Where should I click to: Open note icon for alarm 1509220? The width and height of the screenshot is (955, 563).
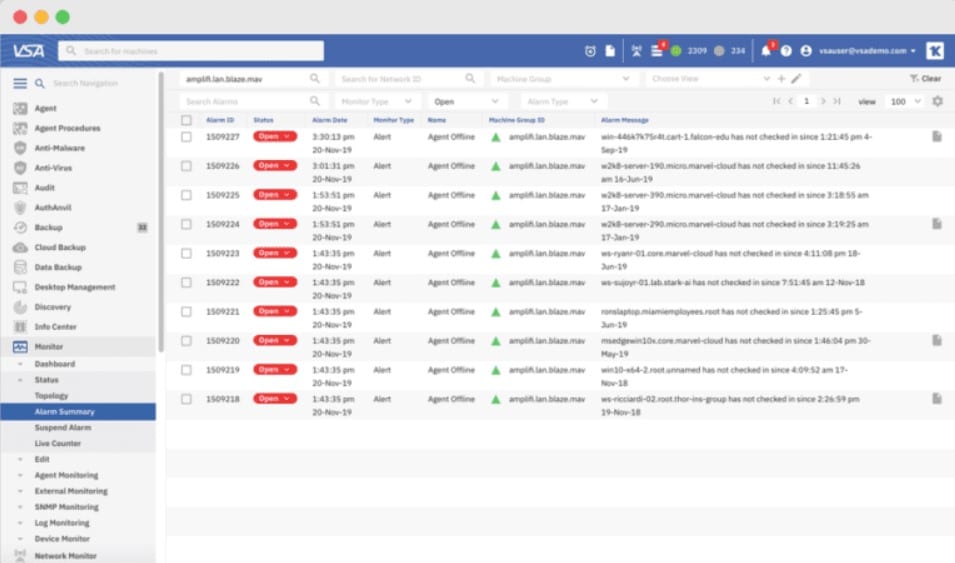point(937,341)
